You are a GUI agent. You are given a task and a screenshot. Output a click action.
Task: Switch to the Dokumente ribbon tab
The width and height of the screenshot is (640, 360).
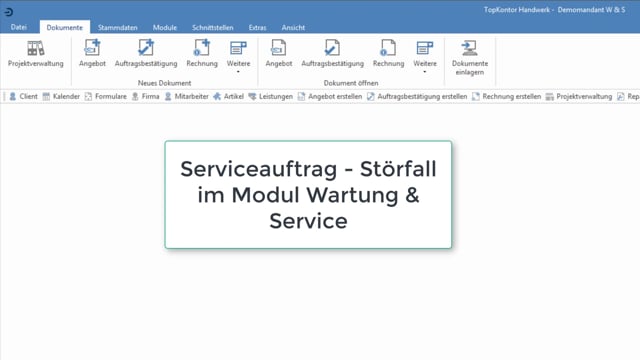coord(64,27)
